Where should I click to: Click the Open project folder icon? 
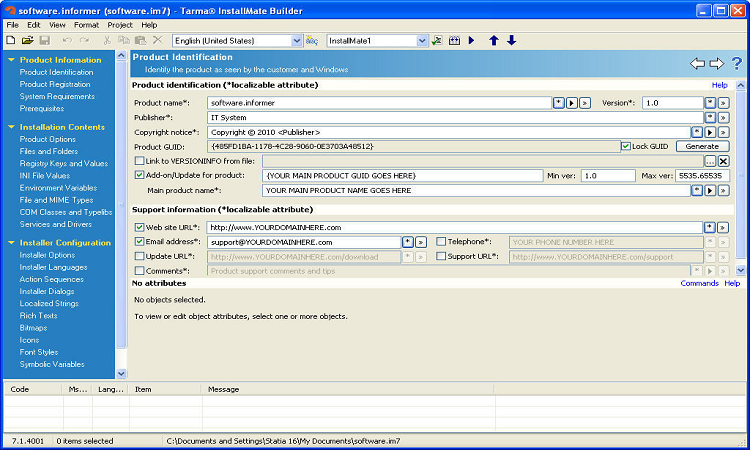(27, 41)
